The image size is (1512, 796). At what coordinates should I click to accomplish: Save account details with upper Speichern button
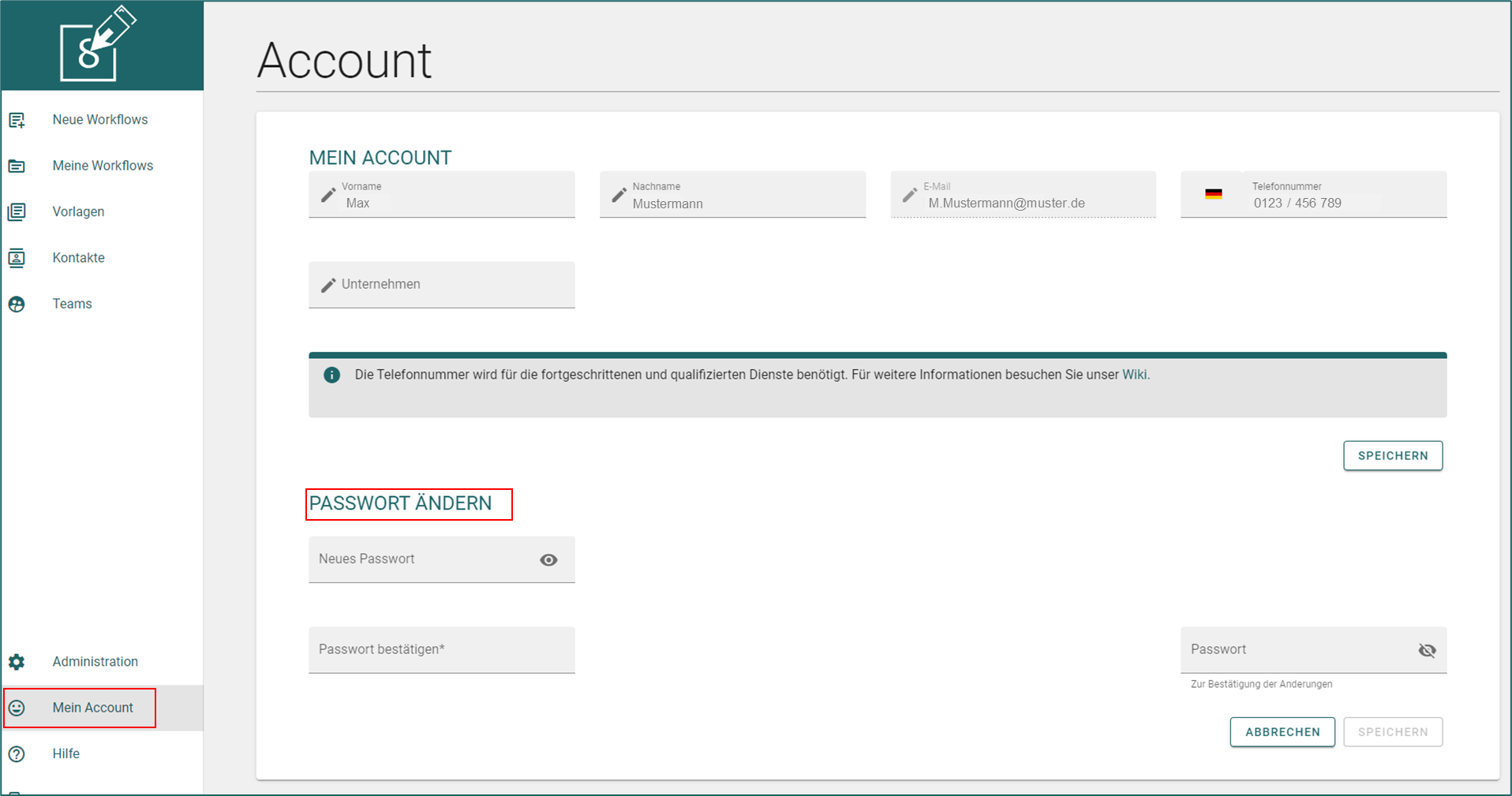[1393, 456]
